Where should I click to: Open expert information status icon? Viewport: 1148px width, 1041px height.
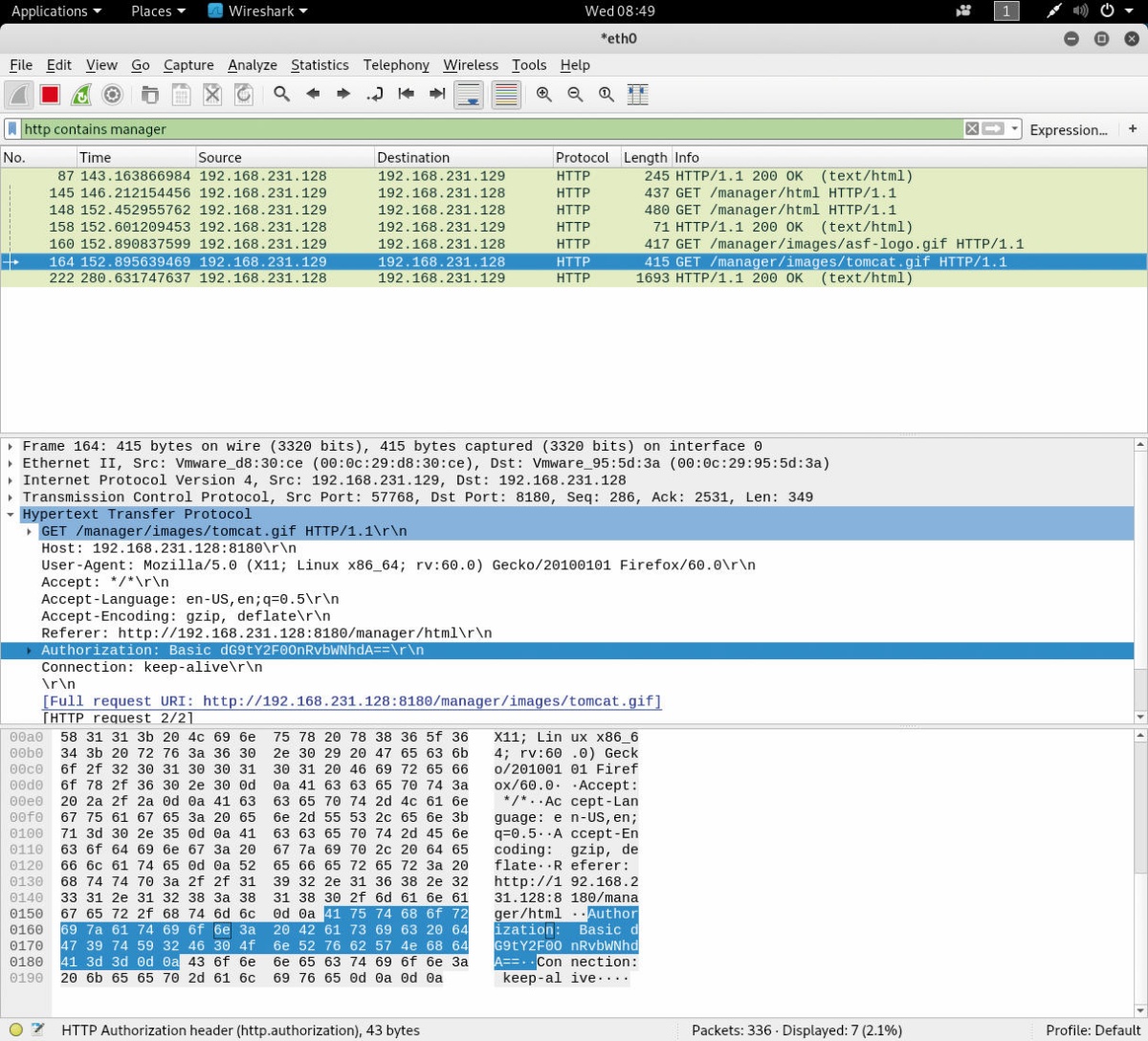point(16,1030)
